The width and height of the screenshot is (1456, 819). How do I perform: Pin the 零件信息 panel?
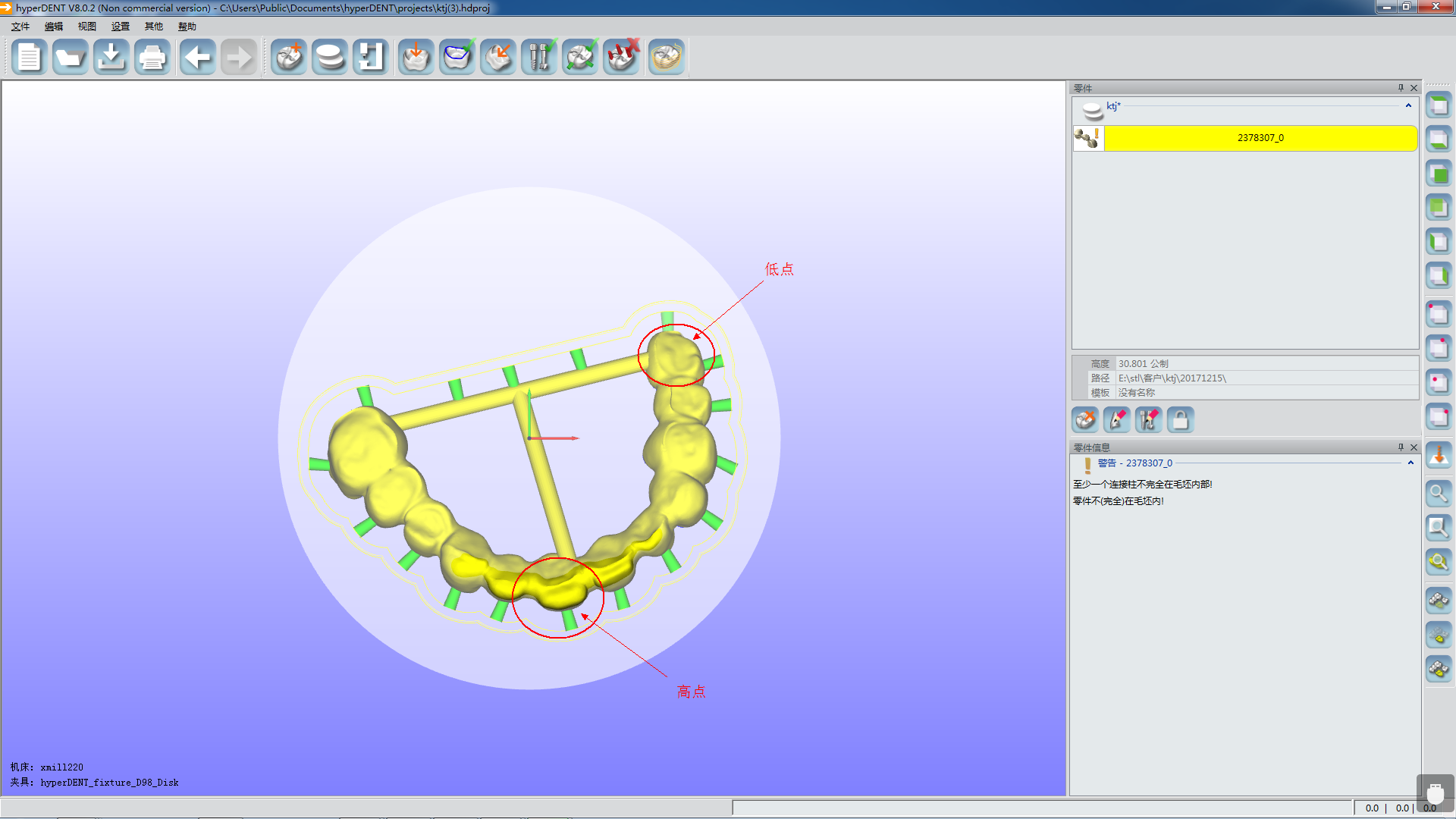click(x=1401, y=447)
